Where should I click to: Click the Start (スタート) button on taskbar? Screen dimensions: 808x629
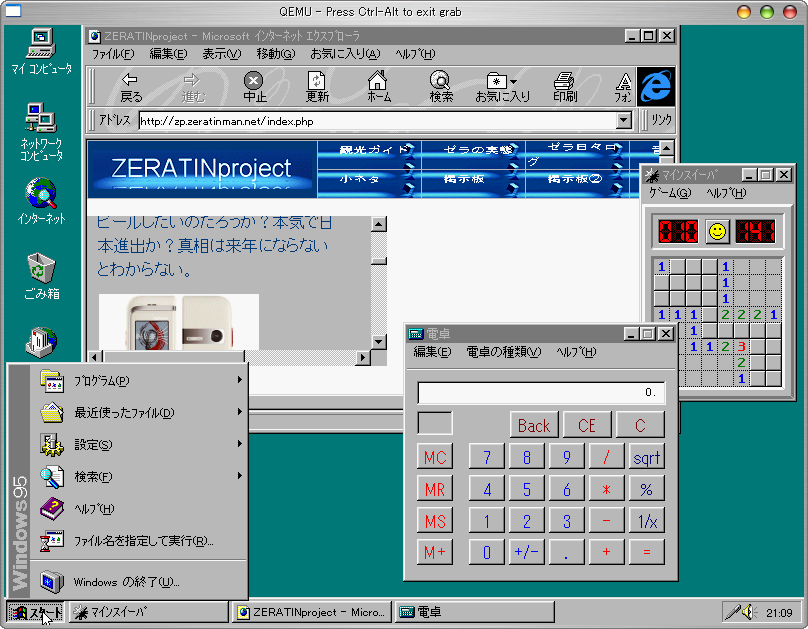(x=35, y=612)
